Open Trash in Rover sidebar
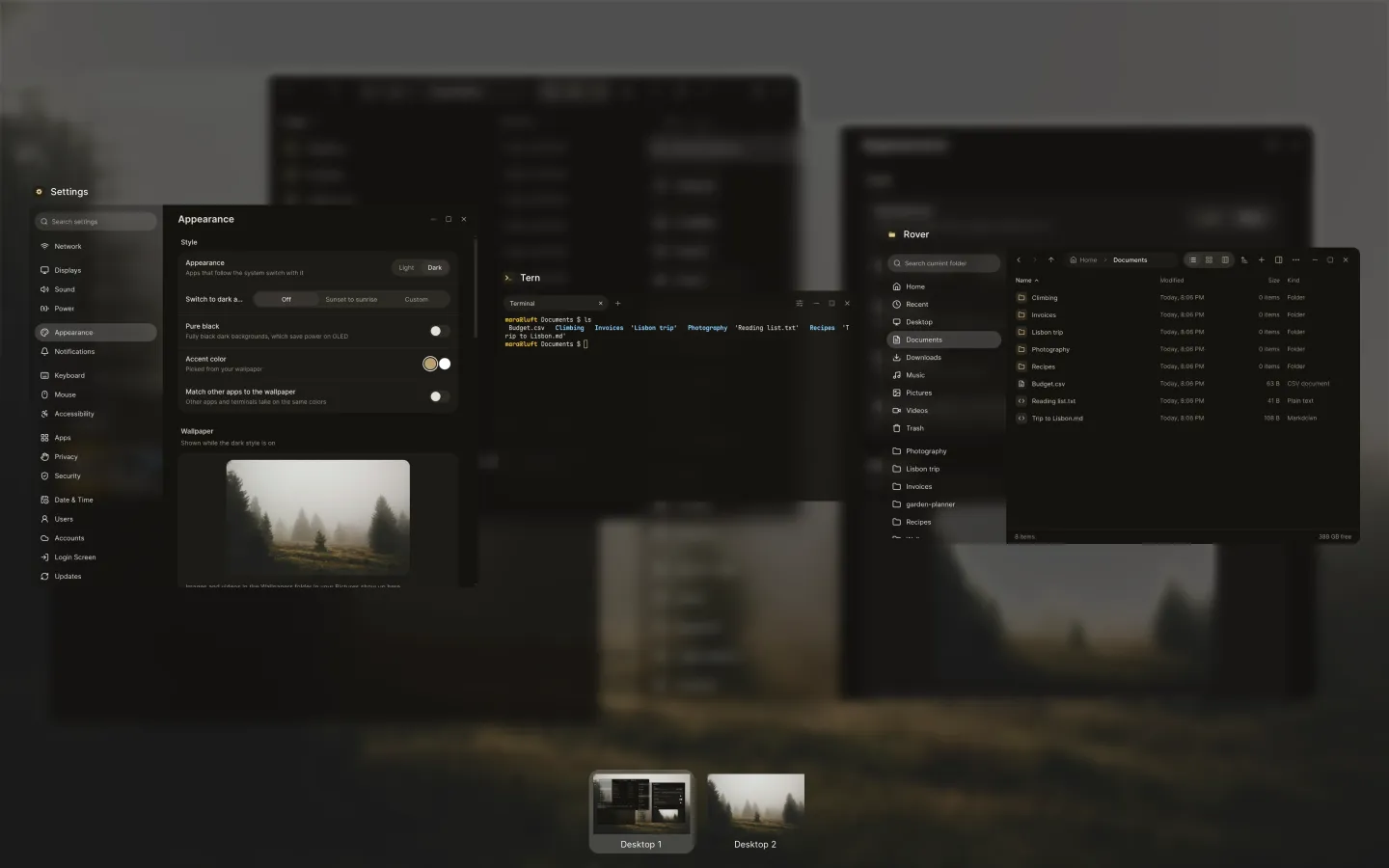This screenshot has height=868, width=1389. click(x=943, y=428)
